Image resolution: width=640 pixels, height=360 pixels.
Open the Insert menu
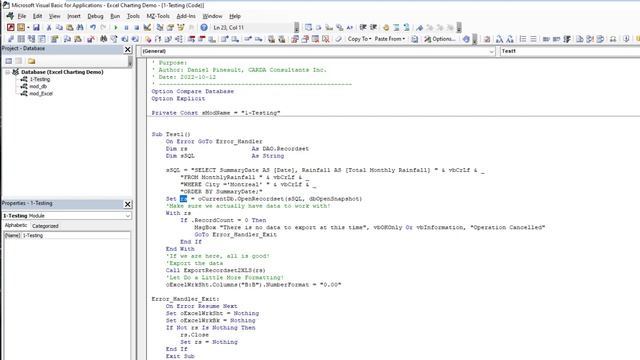point(73,16)
